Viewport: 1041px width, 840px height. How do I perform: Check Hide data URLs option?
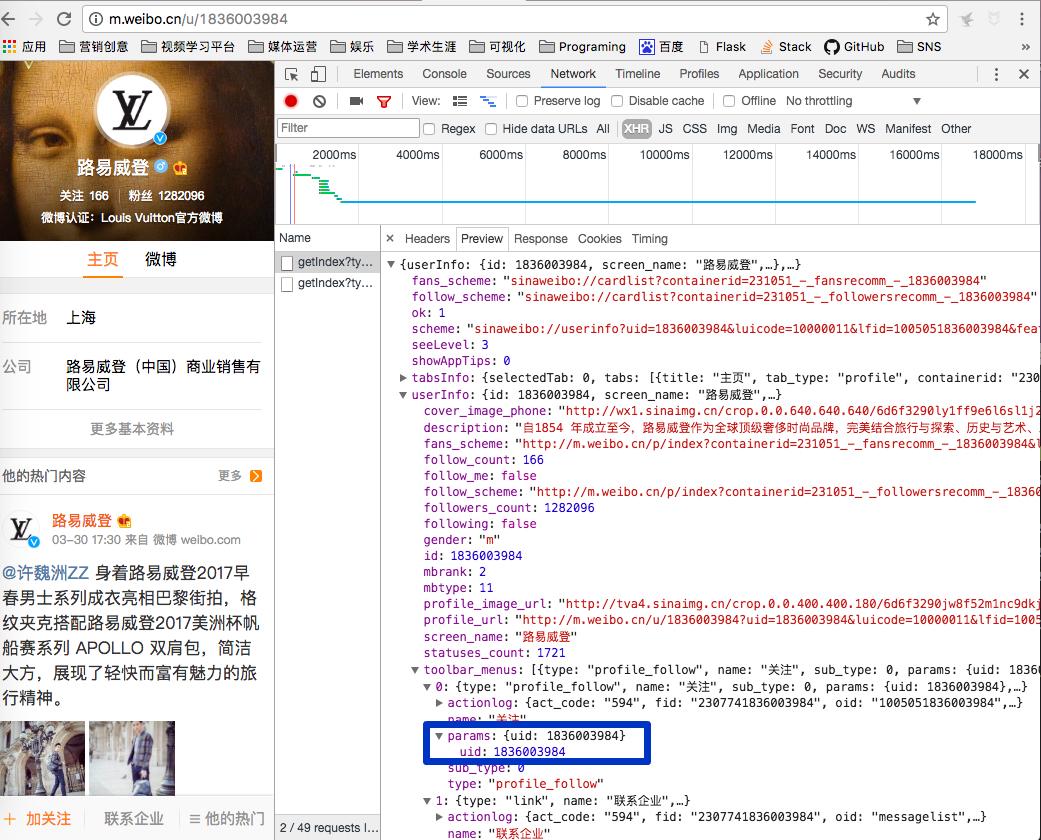(x=491, y=129)
